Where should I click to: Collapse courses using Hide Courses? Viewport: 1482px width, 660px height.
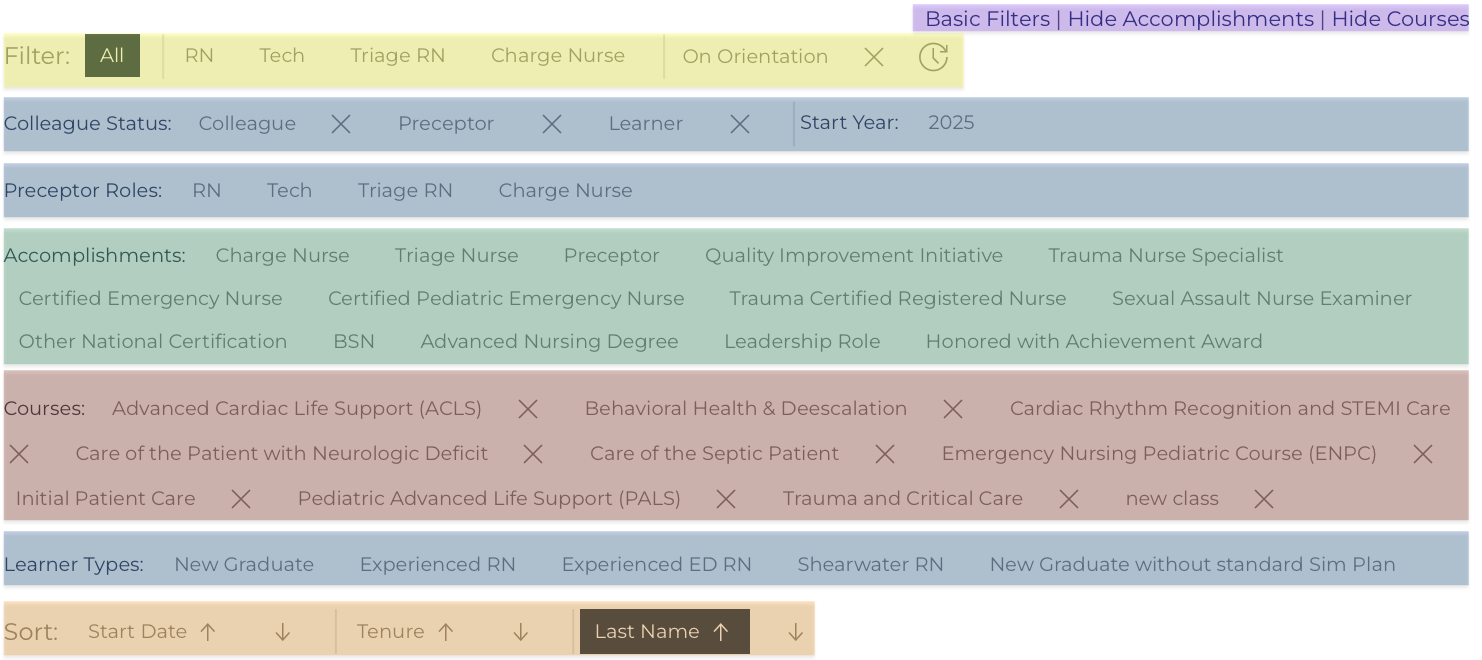click(1400, 19)
